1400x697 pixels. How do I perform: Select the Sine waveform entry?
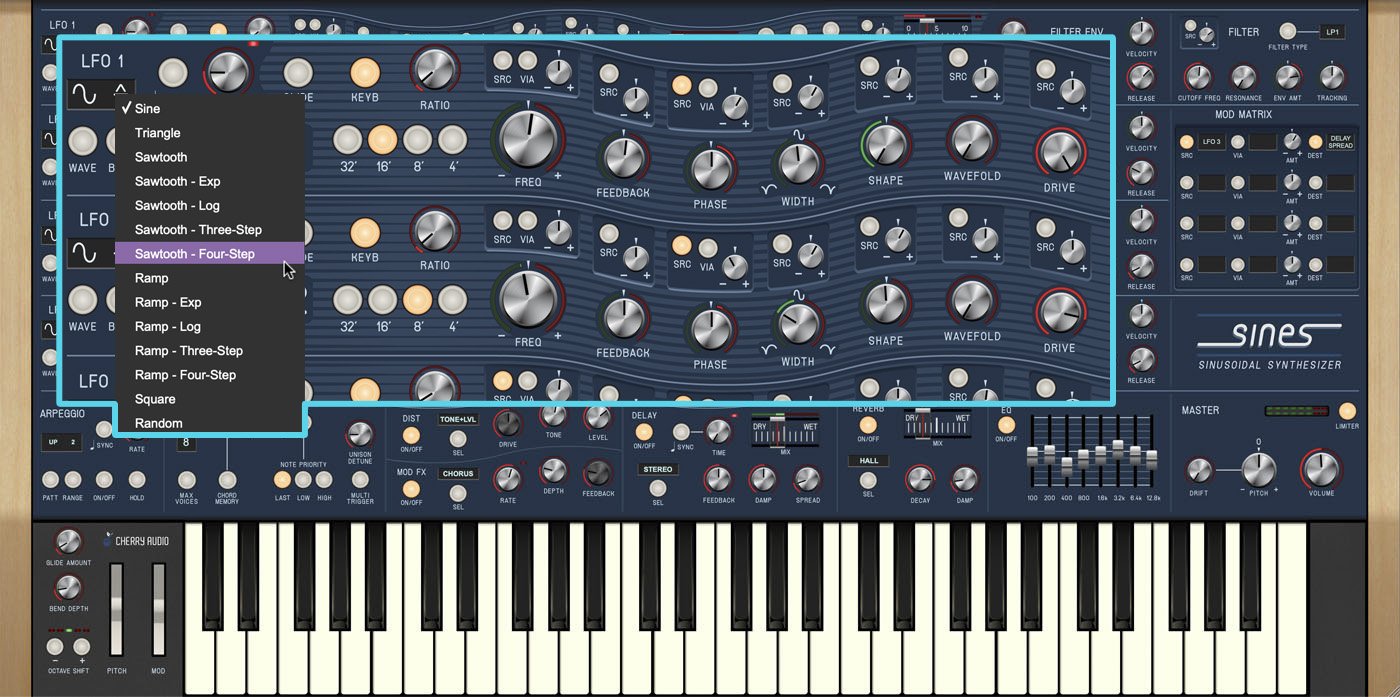pyautogui.click(x=148, y=108)
